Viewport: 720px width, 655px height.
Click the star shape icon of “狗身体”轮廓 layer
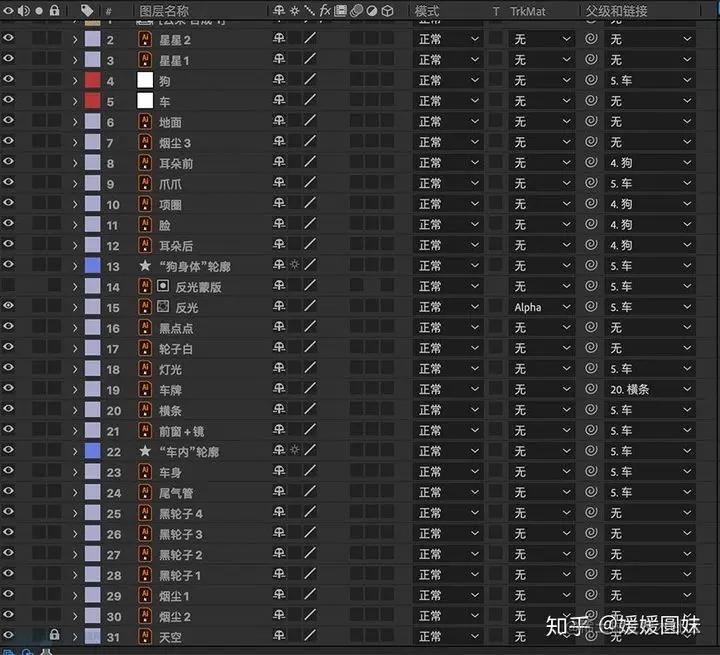pos(145,265)
